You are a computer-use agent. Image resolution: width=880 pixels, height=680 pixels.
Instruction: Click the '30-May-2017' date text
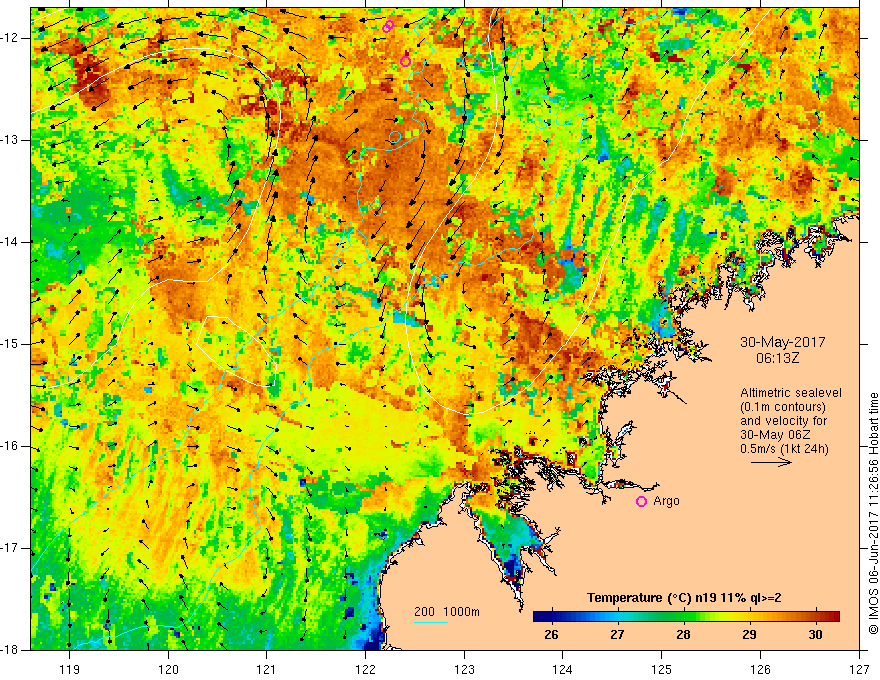(782, 342)
